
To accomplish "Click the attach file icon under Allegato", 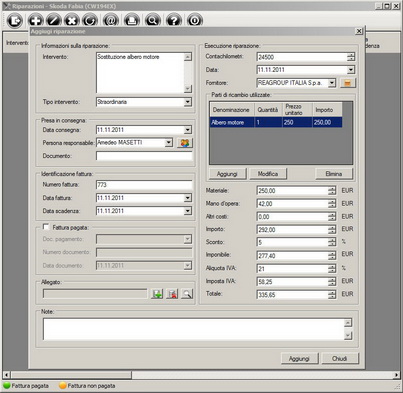I will pos(157,294).
